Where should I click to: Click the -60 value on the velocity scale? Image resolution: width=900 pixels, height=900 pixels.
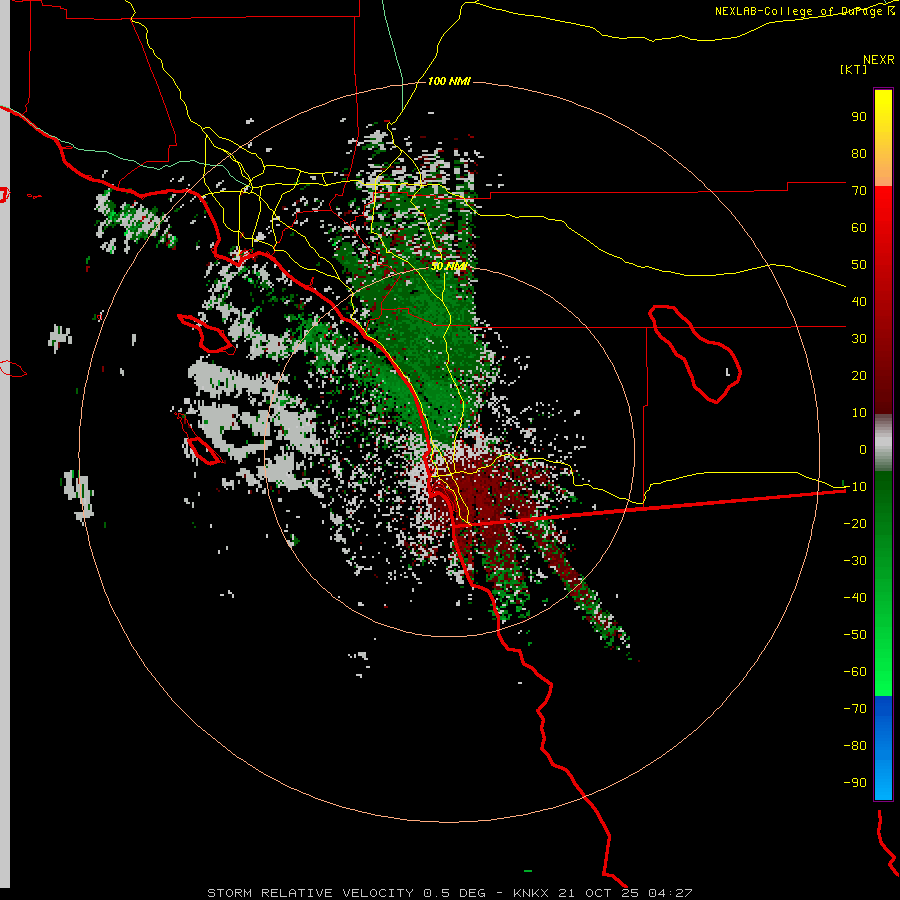(855, 672)
